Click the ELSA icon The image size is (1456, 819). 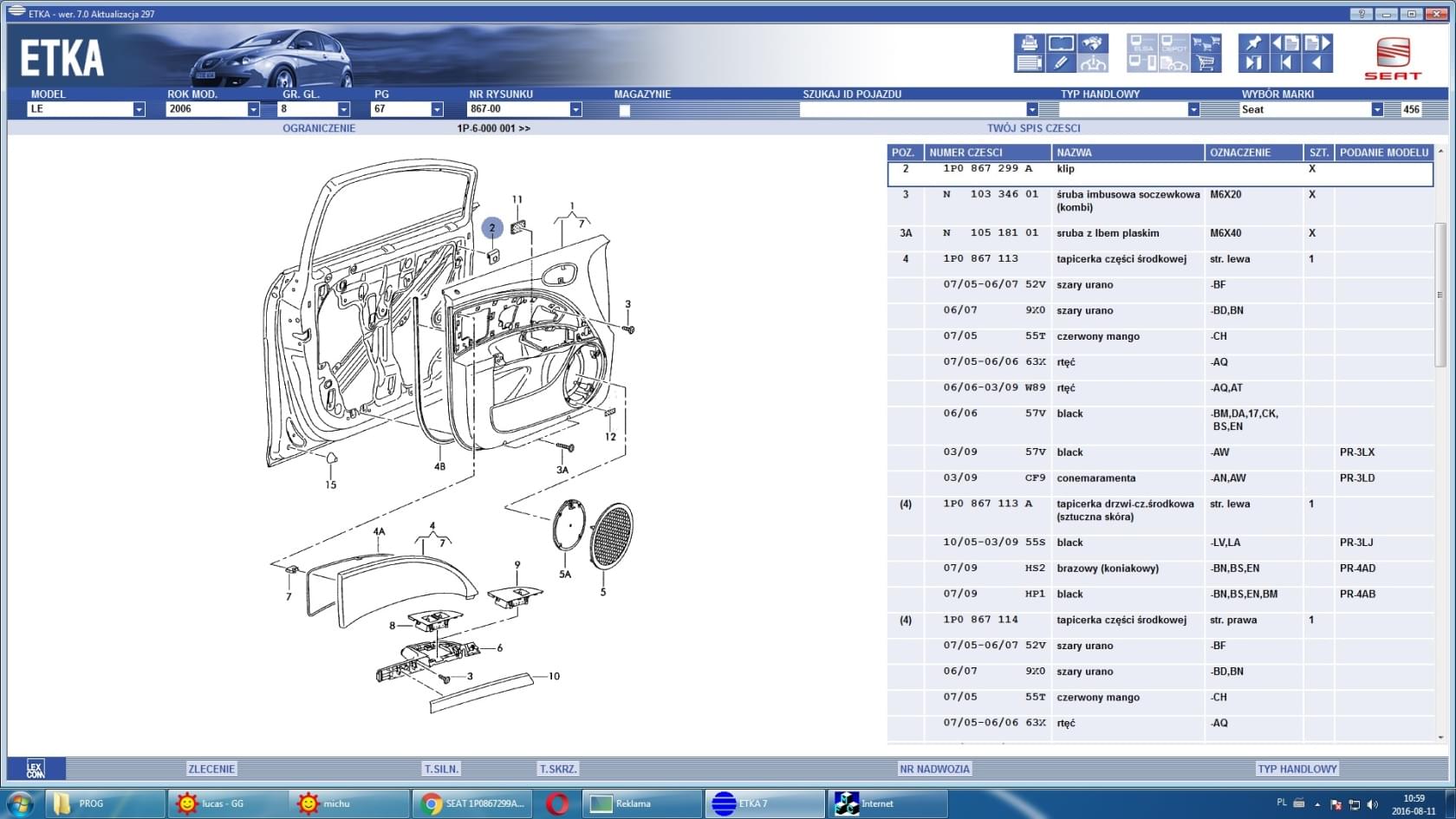click(1142, 43)
